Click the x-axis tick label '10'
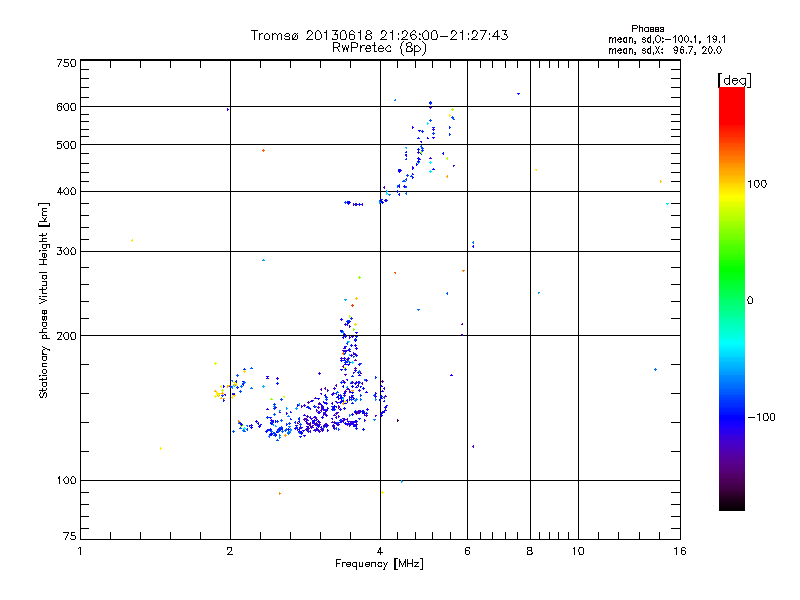This screenshot has height=600, width=800. click(x=578, y=551)
